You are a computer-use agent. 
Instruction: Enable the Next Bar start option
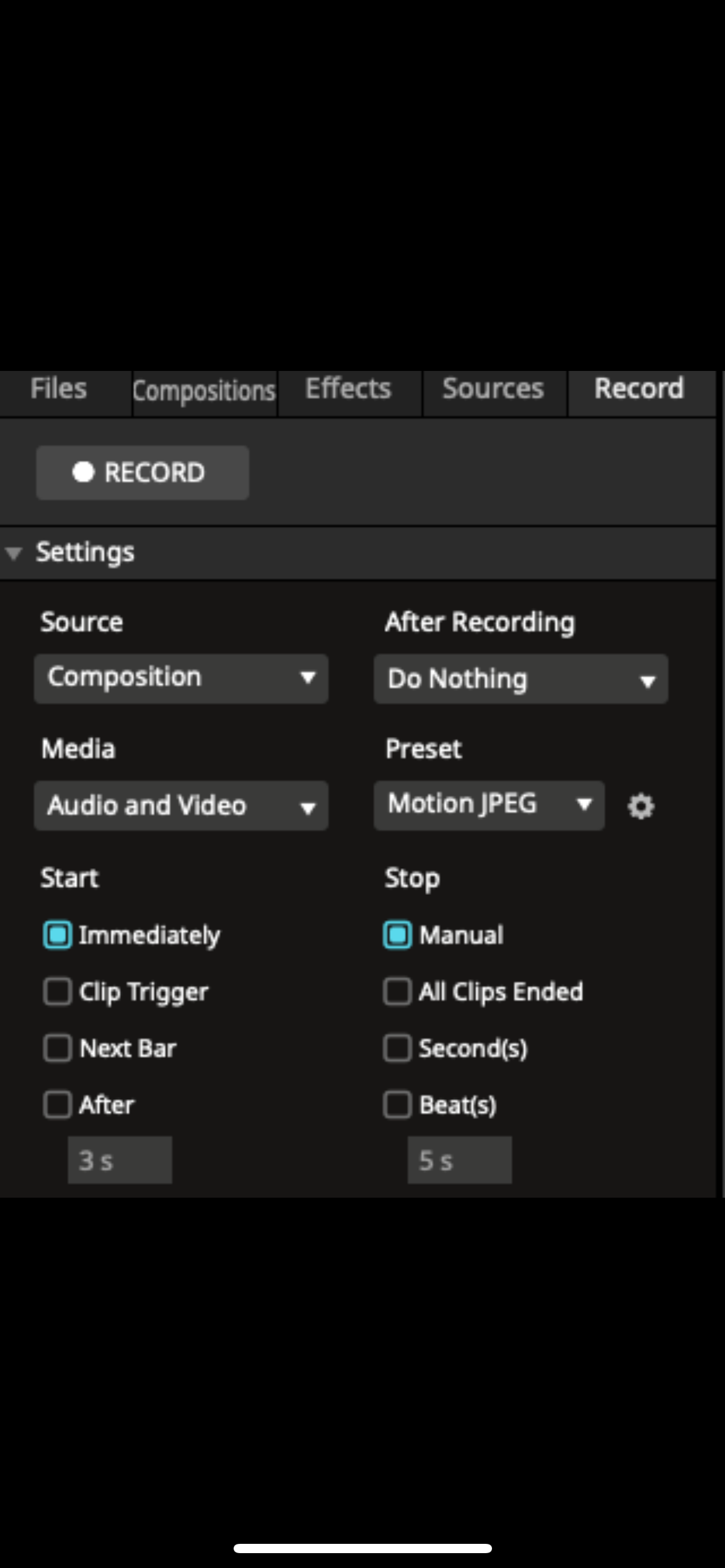point(58,1048)
